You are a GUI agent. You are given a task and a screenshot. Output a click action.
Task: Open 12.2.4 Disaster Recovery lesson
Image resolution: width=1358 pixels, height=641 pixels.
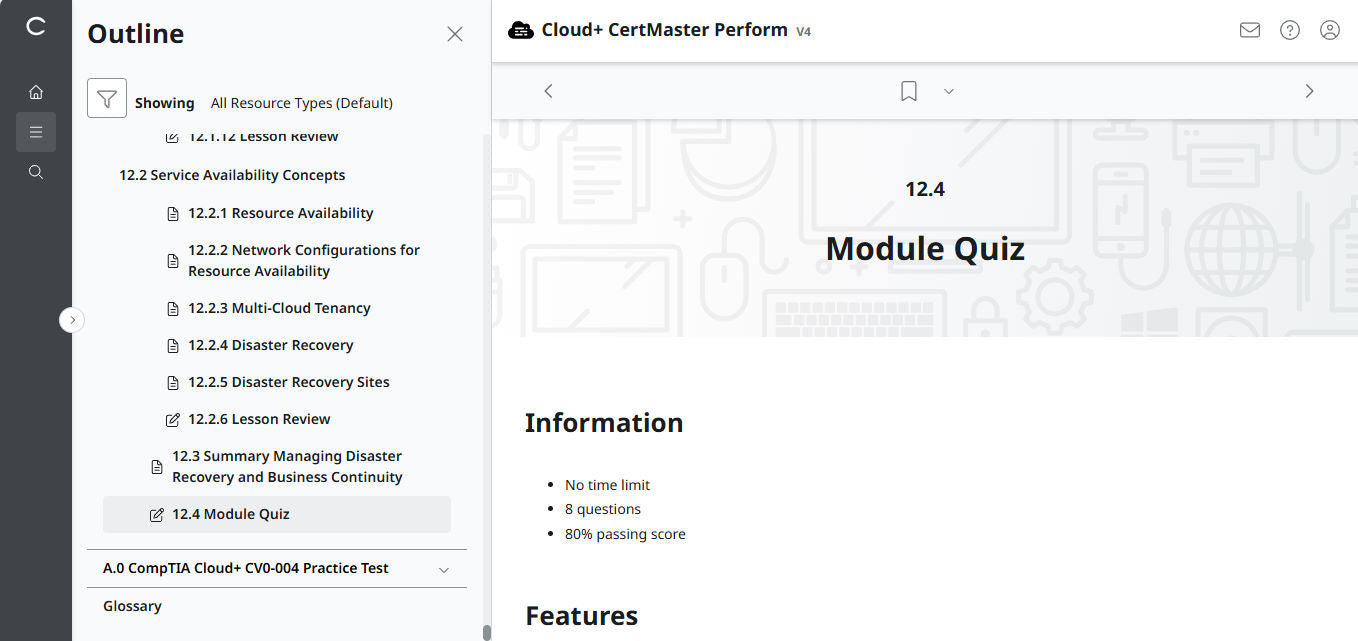[x=270, y=345]
